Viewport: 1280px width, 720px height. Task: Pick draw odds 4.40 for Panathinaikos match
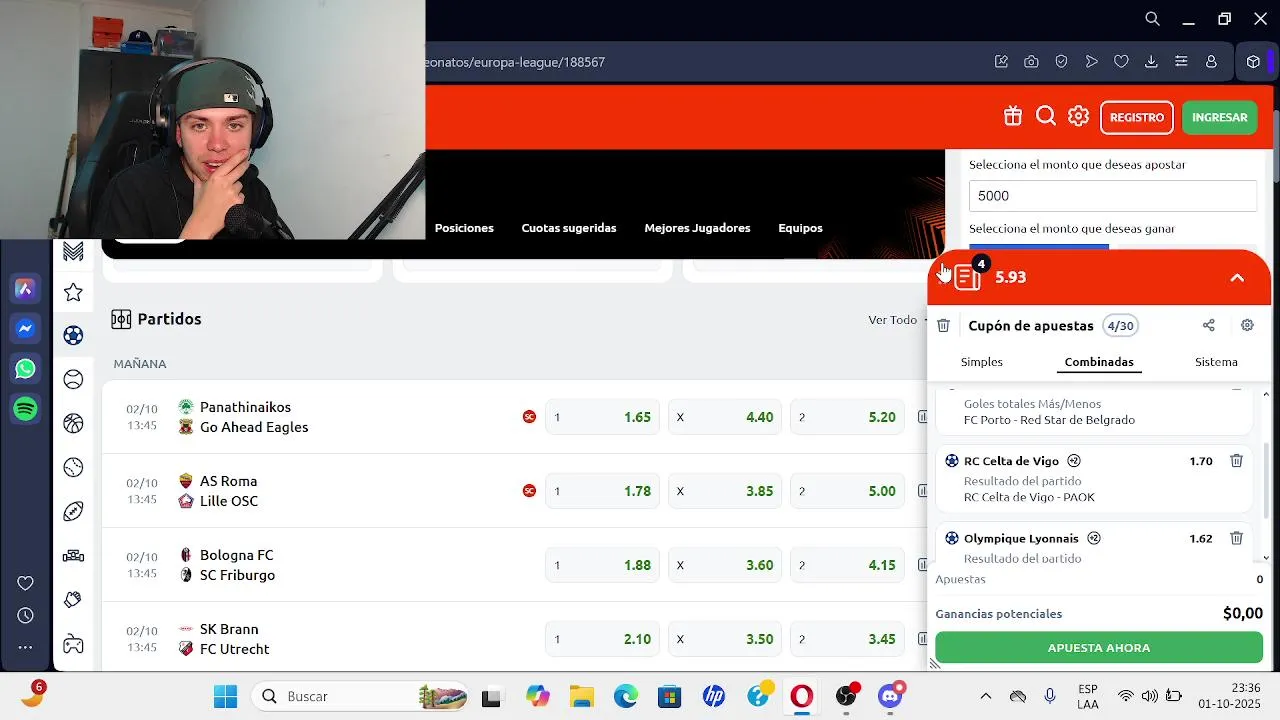pos(725,417)
